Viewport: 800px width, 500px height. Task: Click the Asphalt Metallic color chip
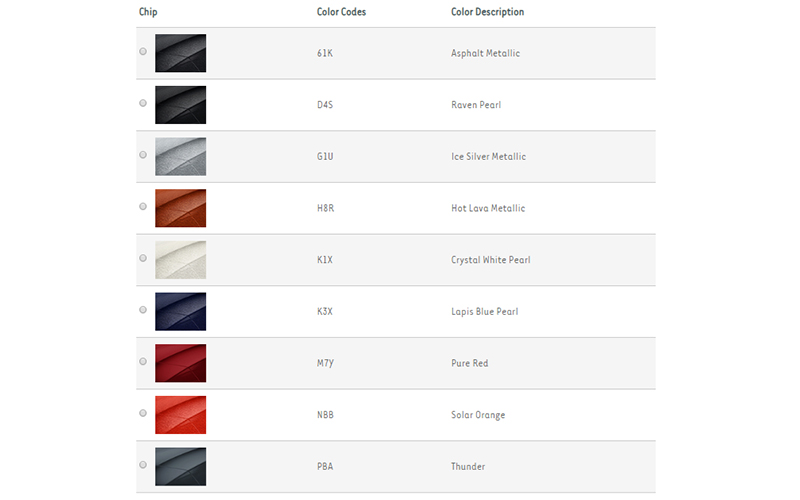(180, 53)
